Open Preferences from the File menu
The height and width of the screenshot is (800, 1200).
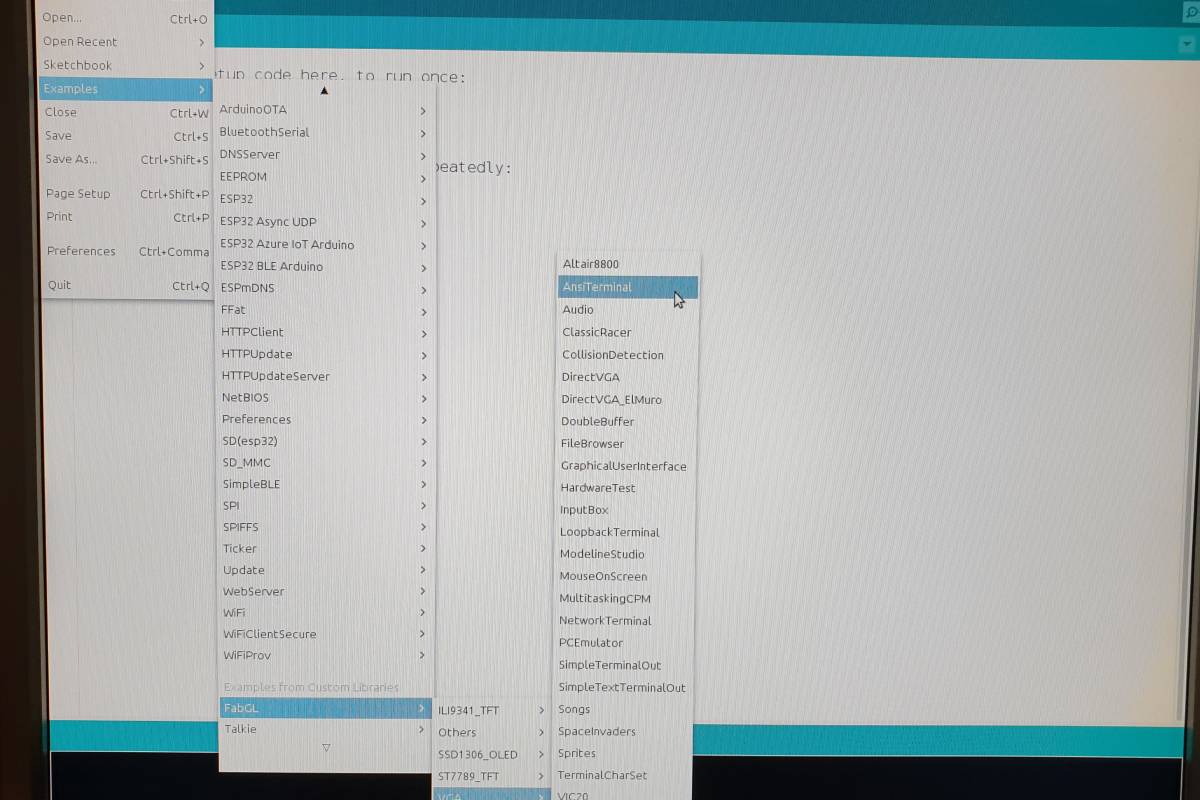(x=127, y=251)
